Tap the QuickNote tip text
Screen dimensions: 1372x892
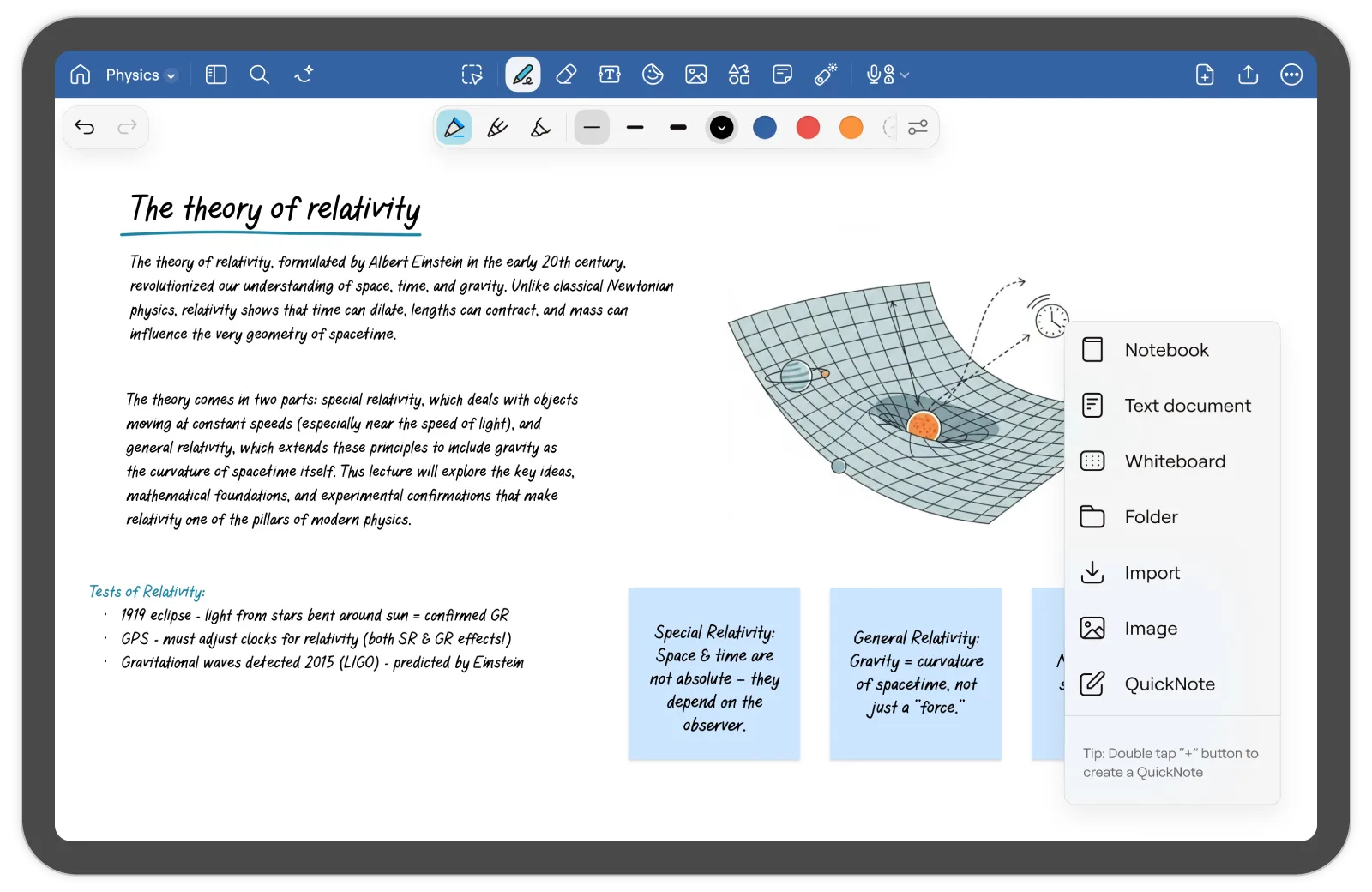1170,762
